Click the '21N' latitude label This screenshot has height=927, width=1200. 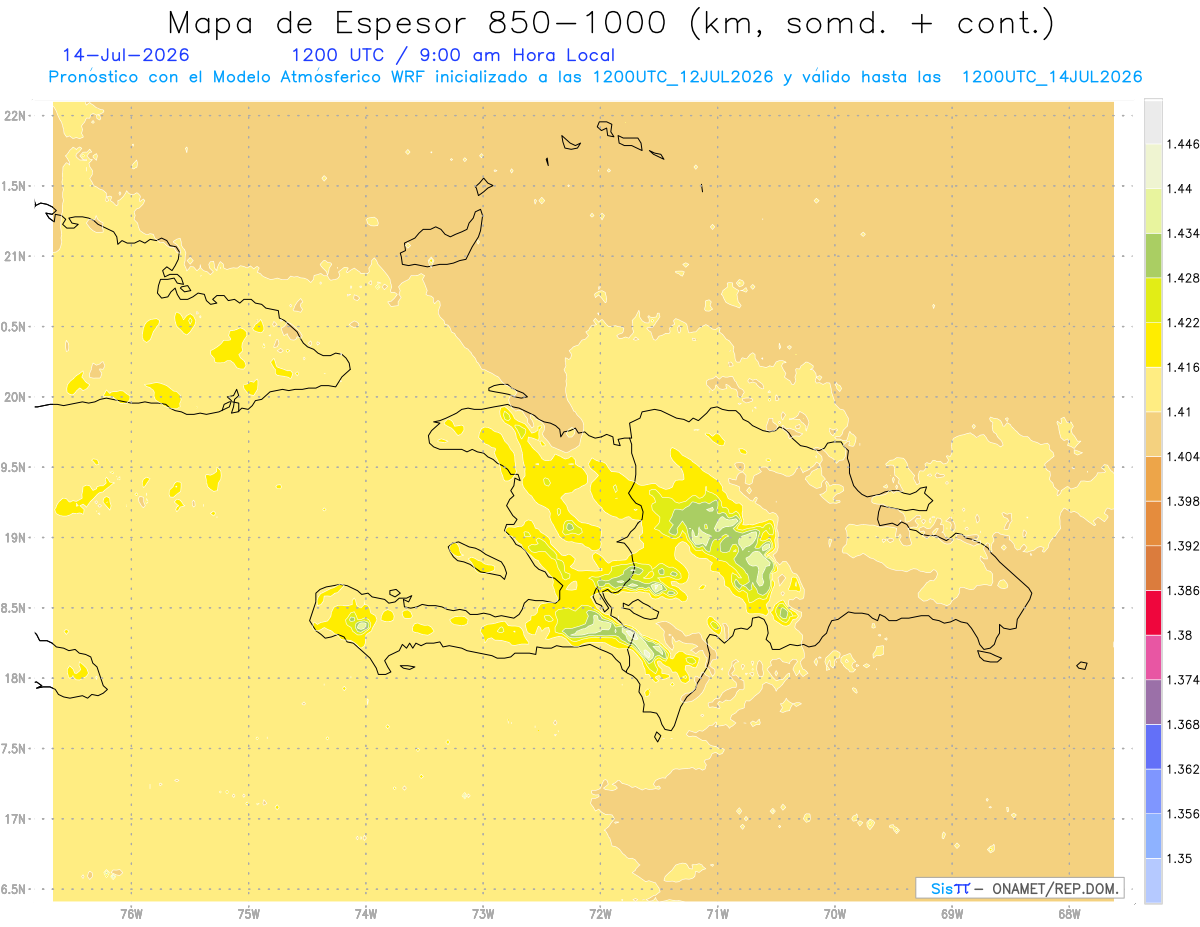pos(15,256)
